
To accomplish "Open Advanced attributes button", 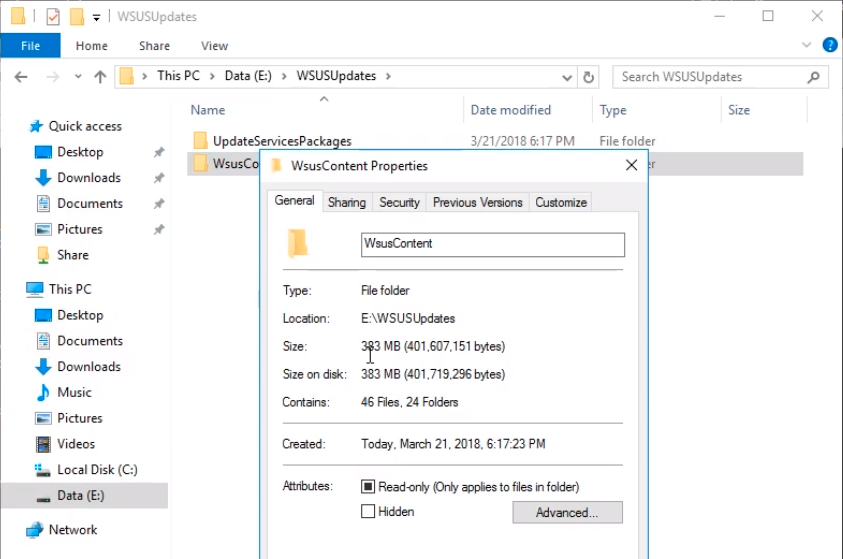I will [567, 513].
